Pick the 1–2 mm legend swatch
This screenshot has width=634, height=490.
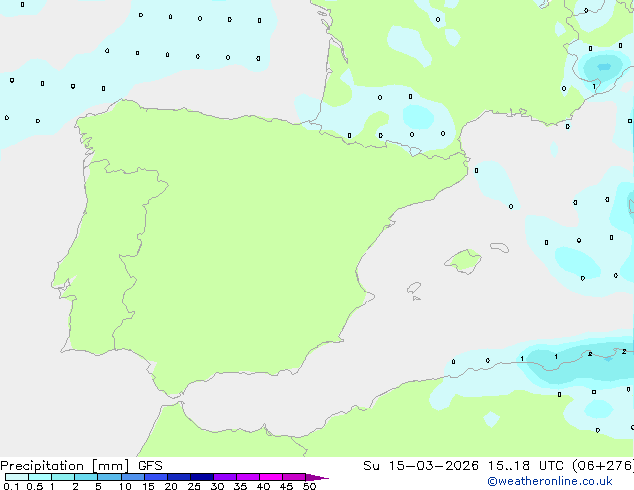click(63, 477)
